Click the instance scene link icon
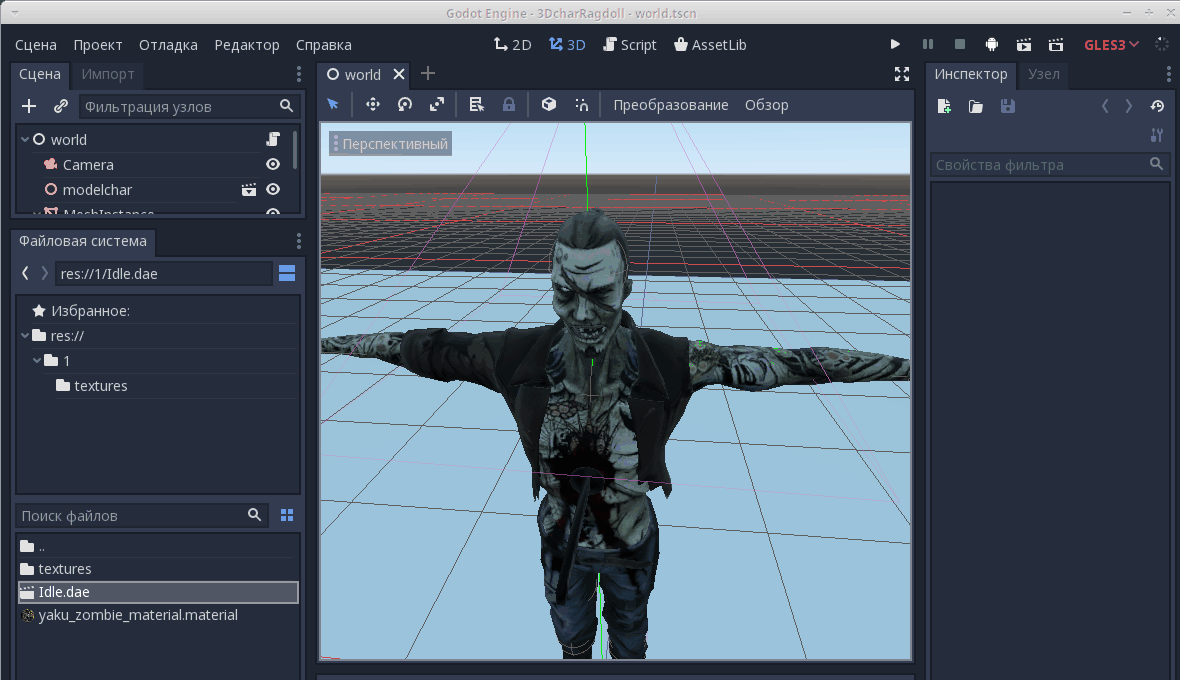Image resolution: width=1180 pixels, height=680 pixels. click(x=61, y=105)
